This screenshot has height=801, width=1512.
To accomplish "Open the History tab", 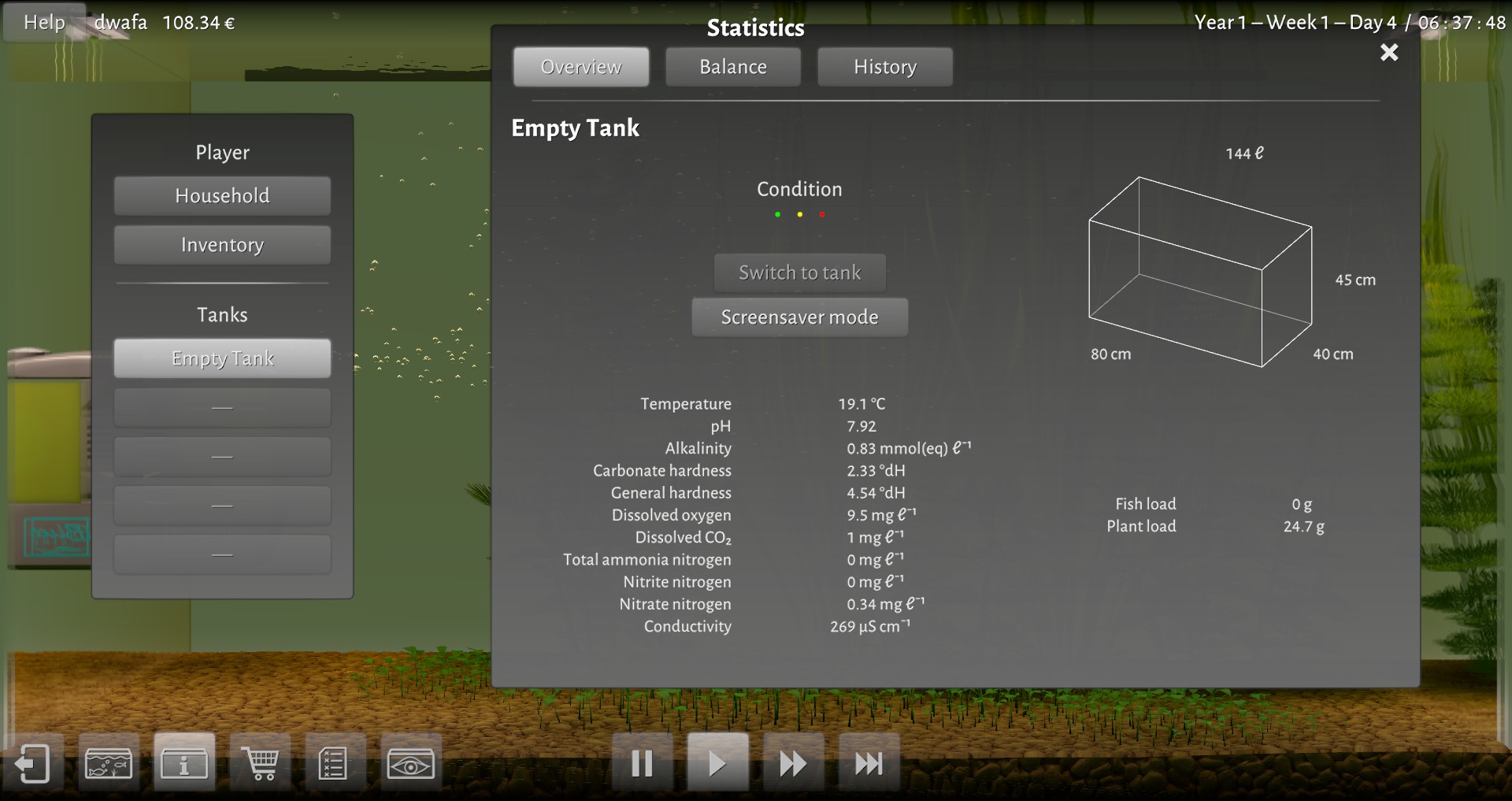I will [884, 67].
